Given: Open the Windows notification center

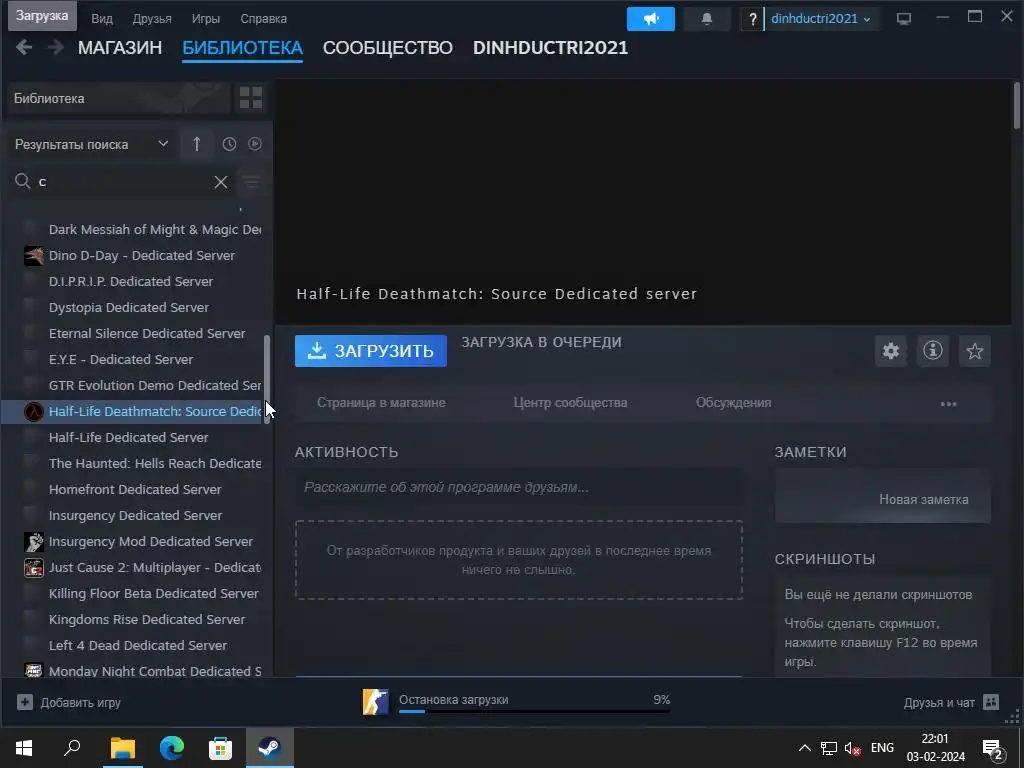Looking at the screenshot, I should pyautogui.click(x=993, y=748).
